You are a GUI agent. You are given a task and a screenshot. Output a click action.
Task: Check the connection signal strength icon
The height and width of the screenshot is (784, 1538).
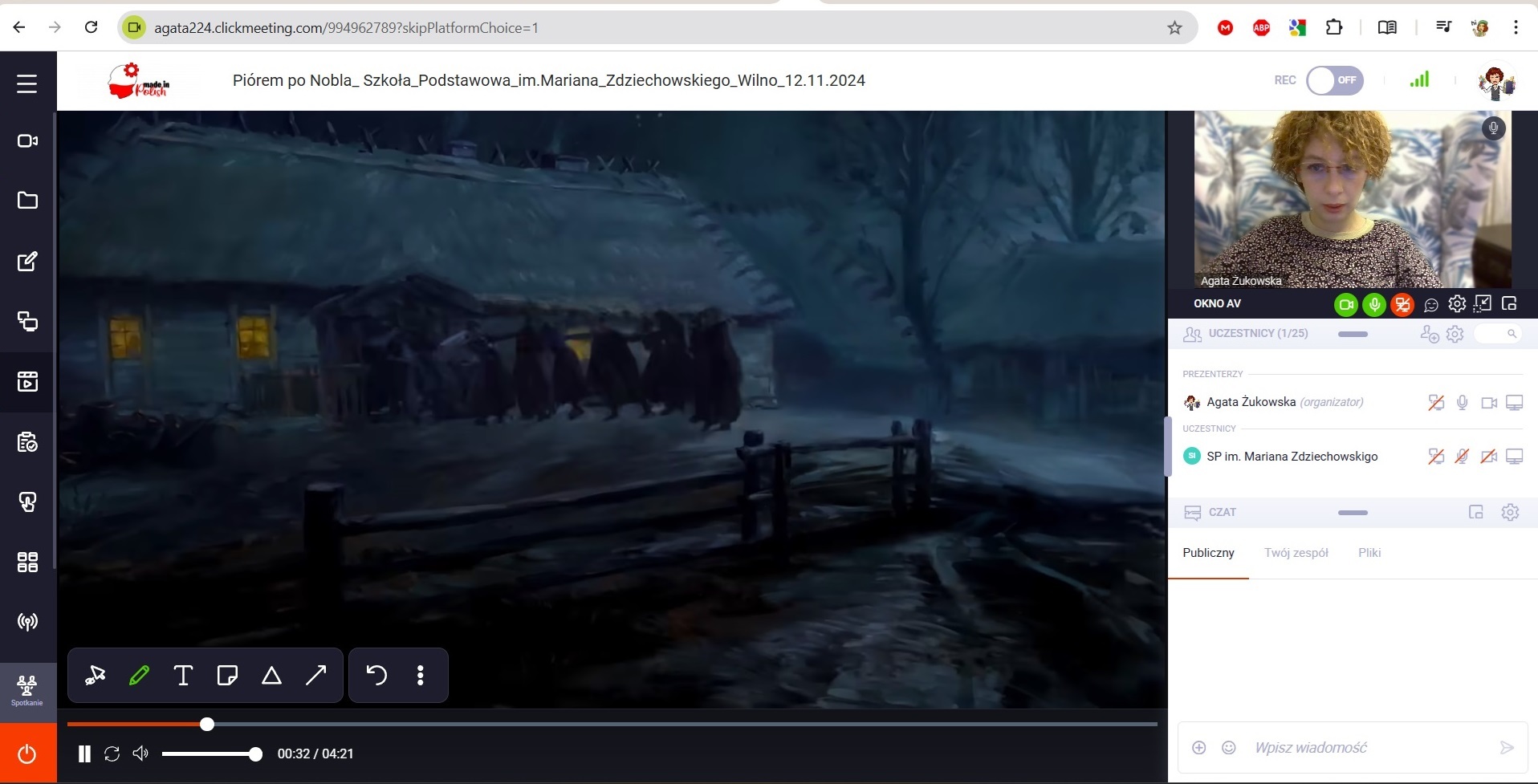pyautogui.click(x=1419, y=79)
